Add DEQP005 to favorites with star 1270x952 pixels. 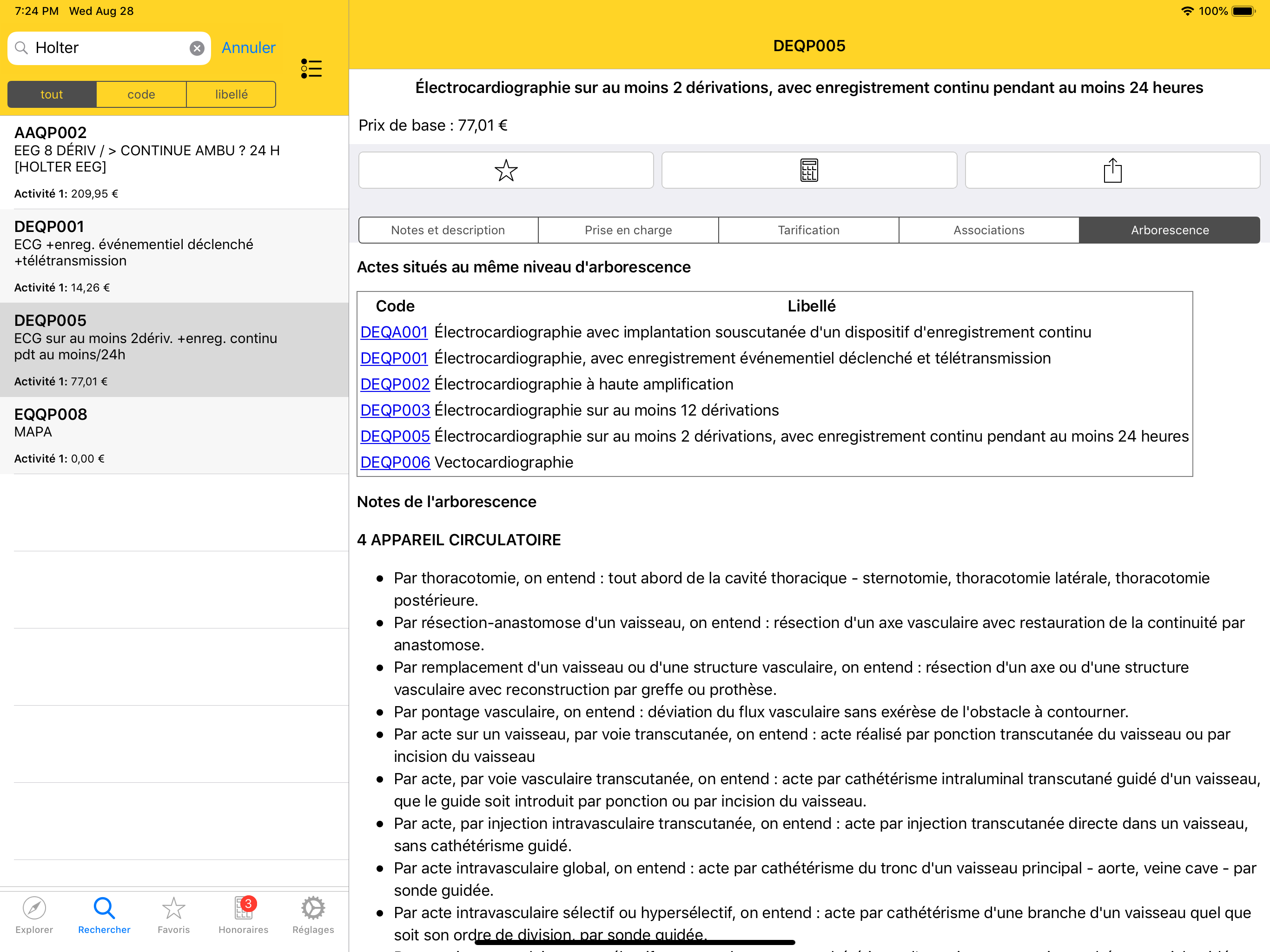[x=506, y=171]
